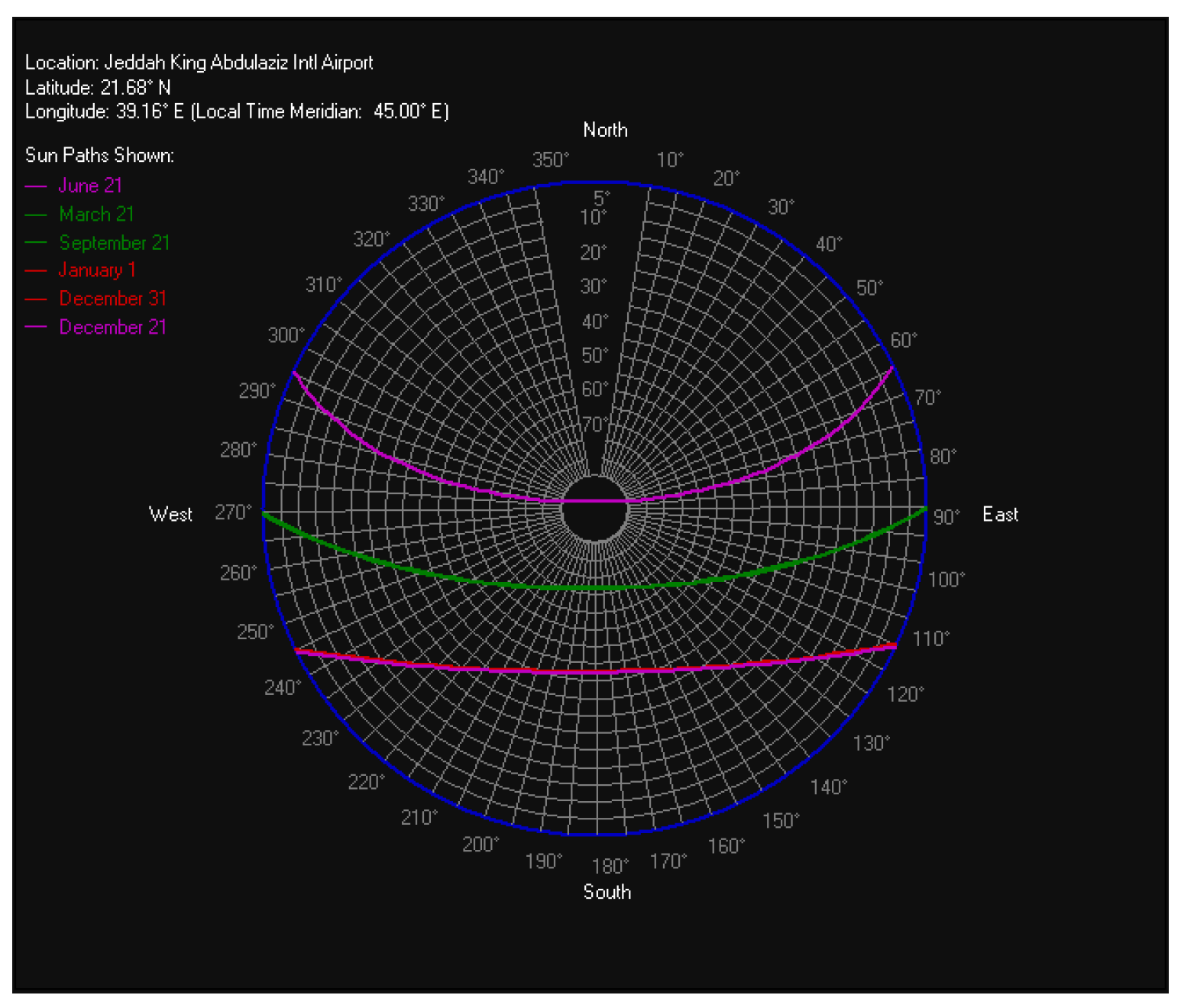Select the March 21 legend entry
The width and height of the screenshot is (1181, 1008).
click(96, 215)
